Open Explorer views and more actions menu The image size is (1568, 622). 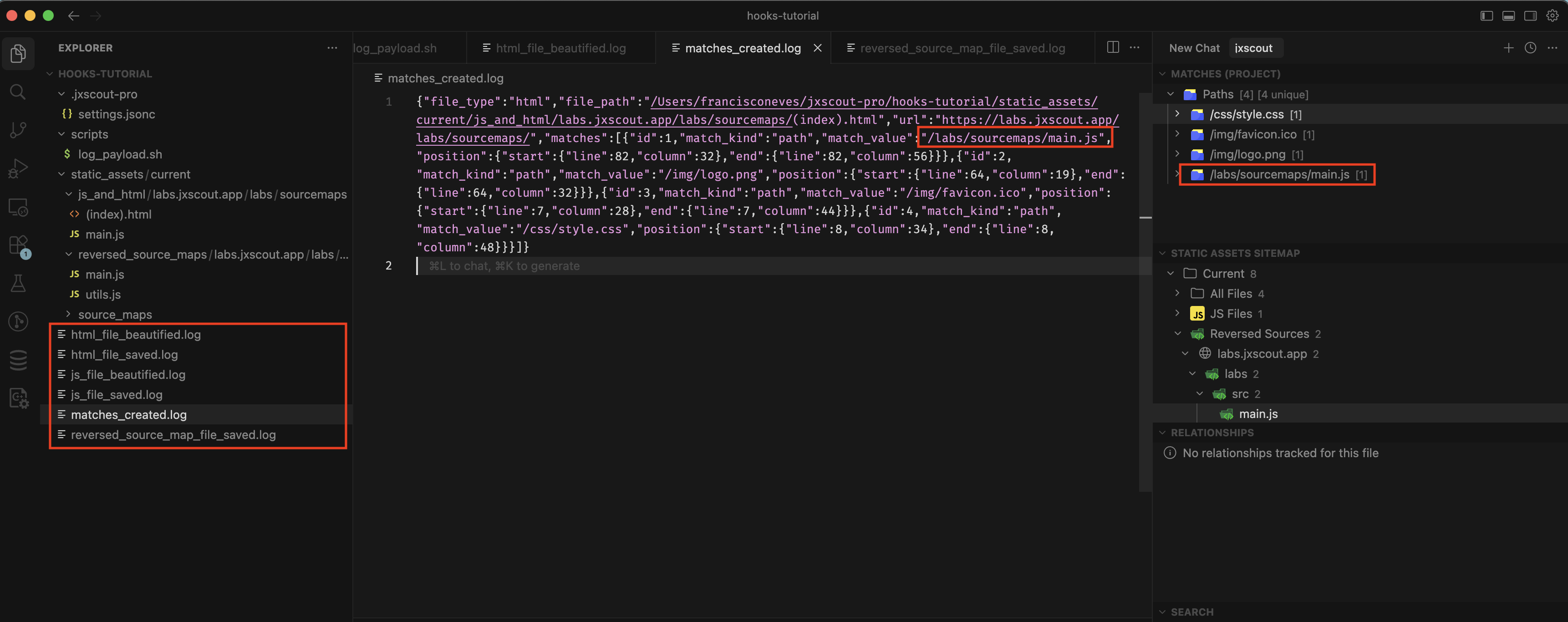pos(332,47)
